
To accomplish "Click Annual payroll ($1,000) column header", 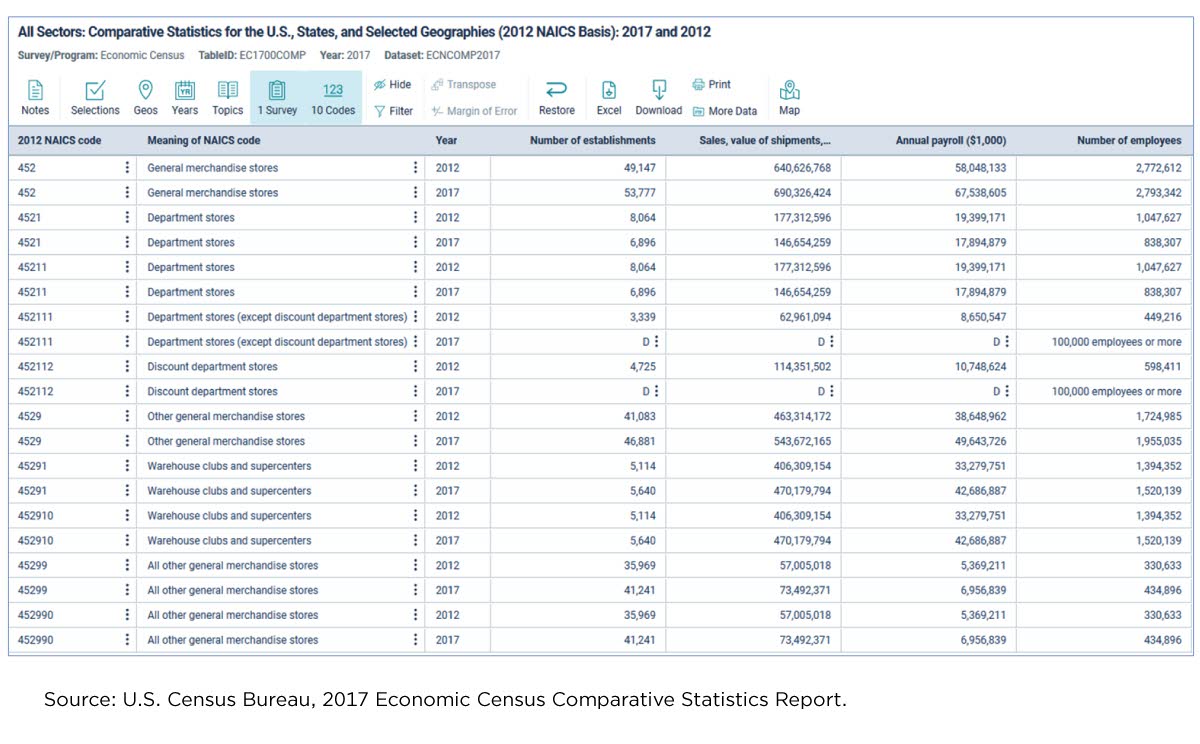I will coord(951,140).
